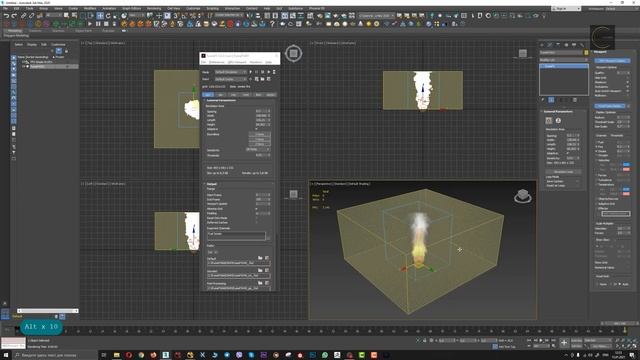Toggle the Temperature channel checkbox
640x360 pixels.
point(597,184)
